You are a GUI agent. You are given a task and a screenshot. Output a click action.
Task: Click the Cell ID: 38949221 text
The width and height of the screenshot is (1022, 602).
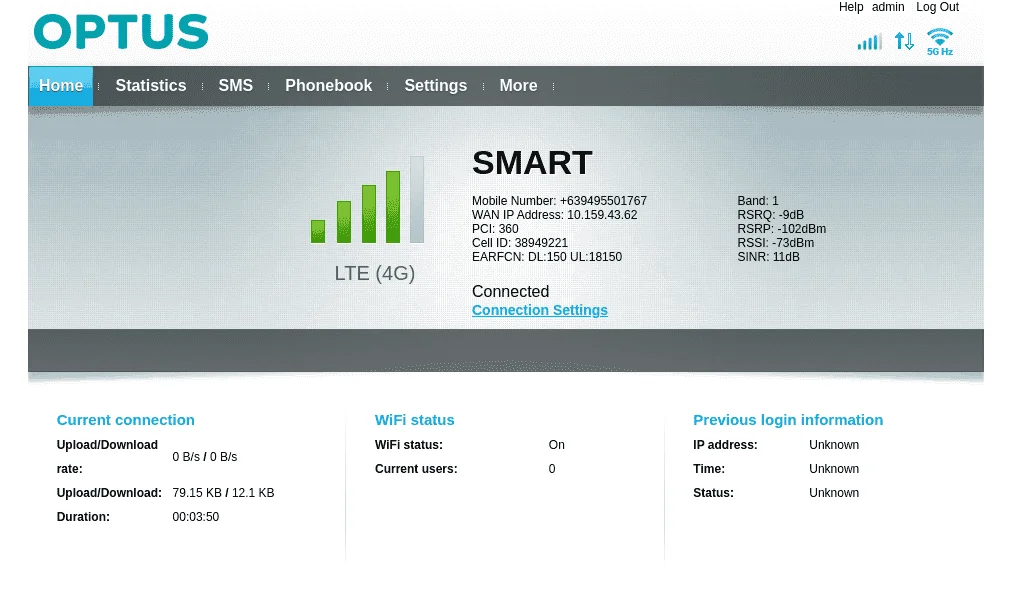point(520,243)
